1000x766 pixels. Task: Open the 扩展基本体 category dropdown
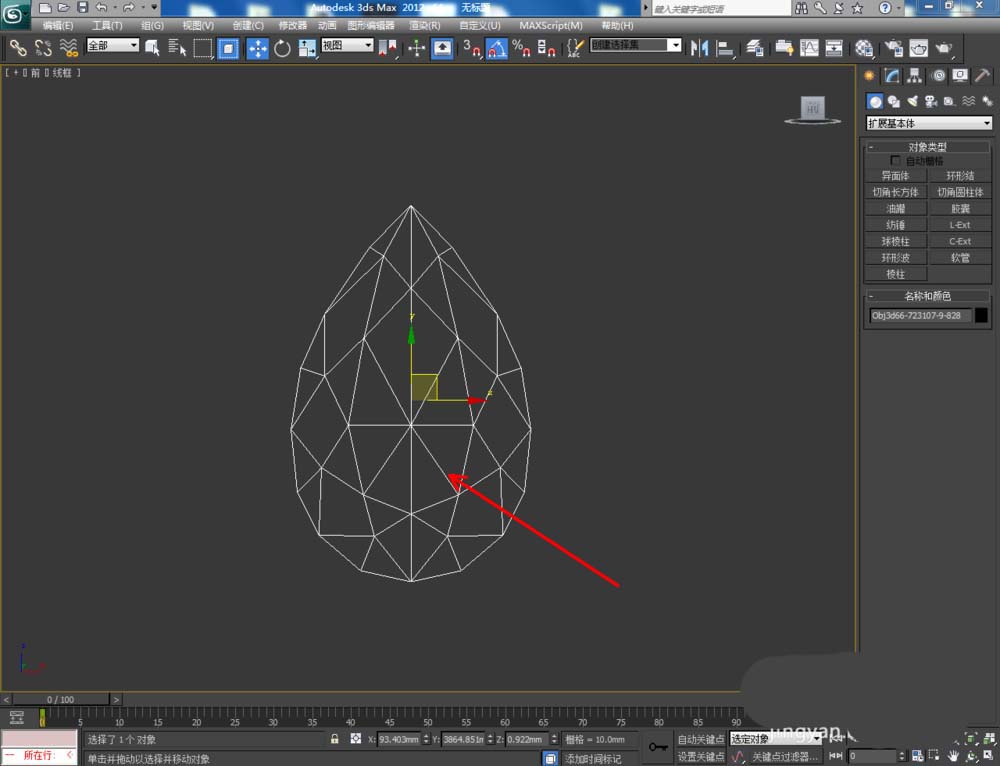tap(929, 123)
